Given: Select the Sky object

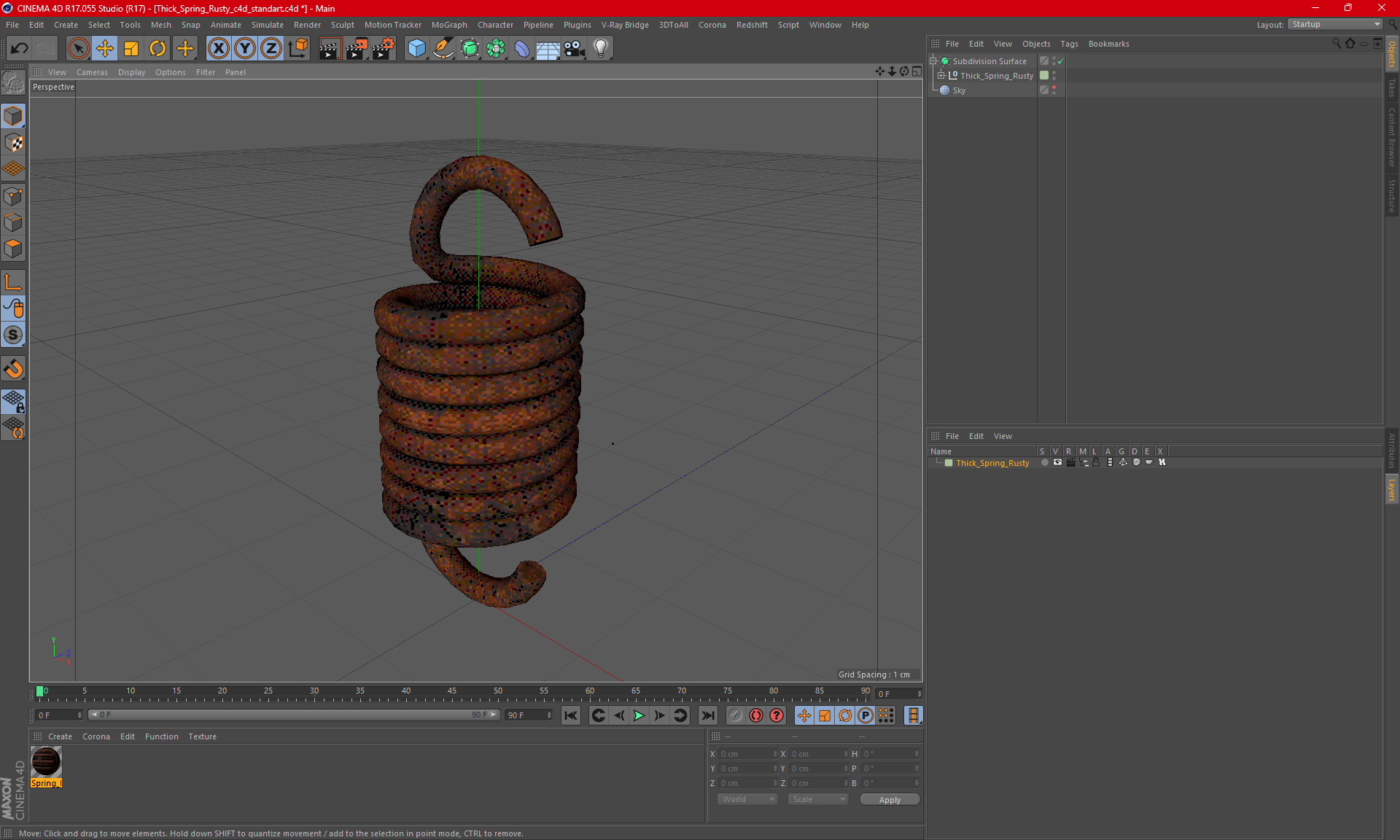Looking at the screenshot, I should click(x=959, y=90).
